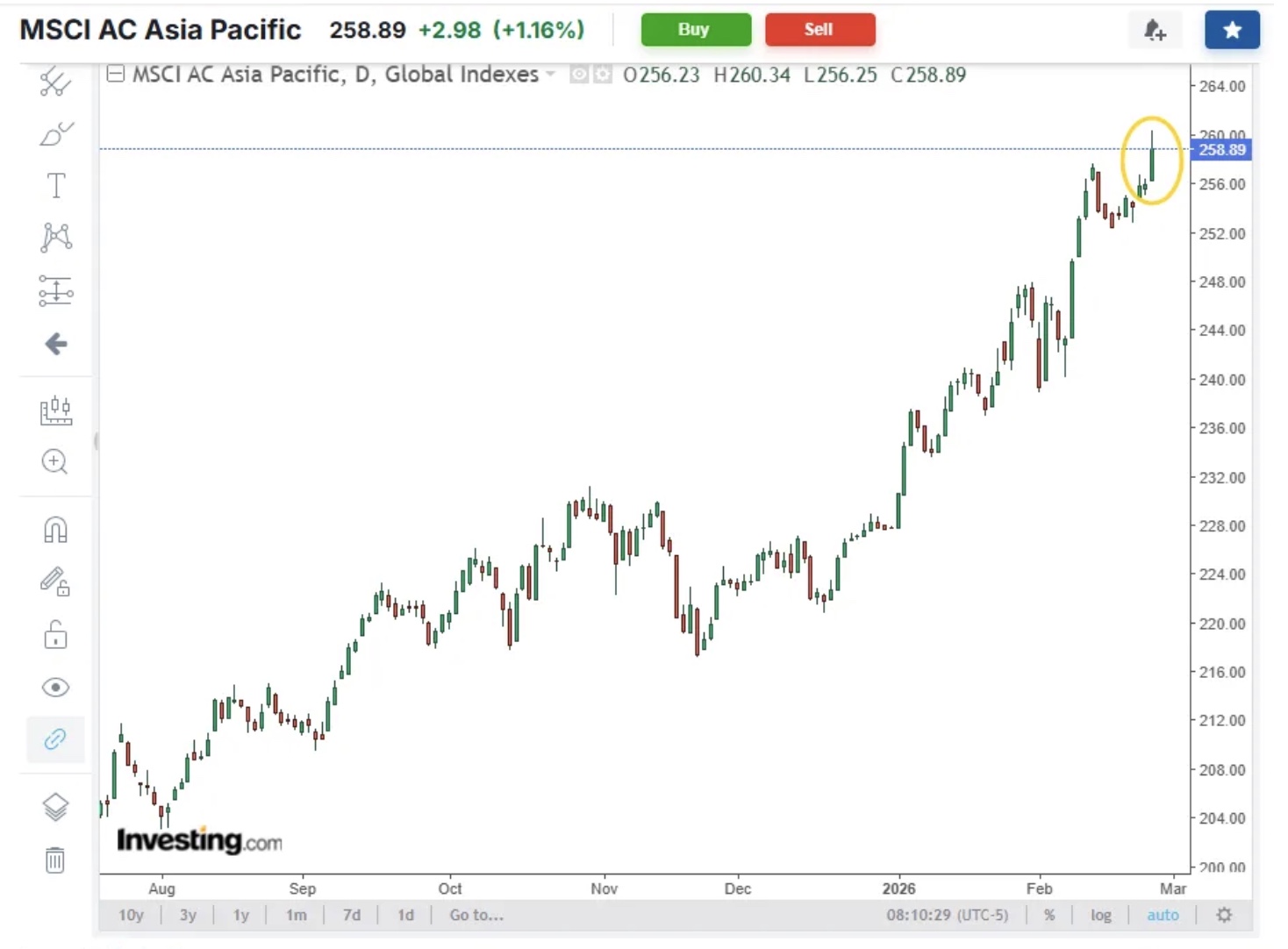The width and height of the screenshot is (1288, 949).
Task: Click the green Buy button
Action: coord(695,30)
